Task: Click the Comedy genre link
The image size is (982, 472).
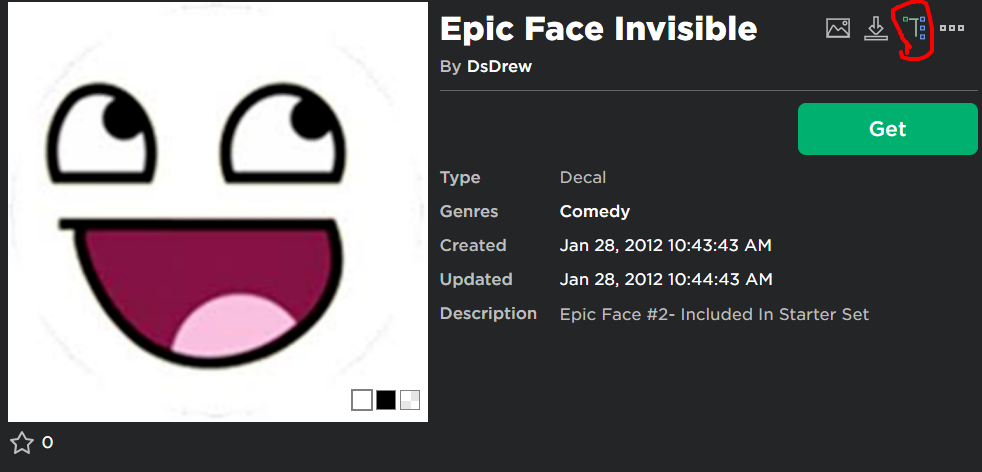Action: click(x=594, y=211)
